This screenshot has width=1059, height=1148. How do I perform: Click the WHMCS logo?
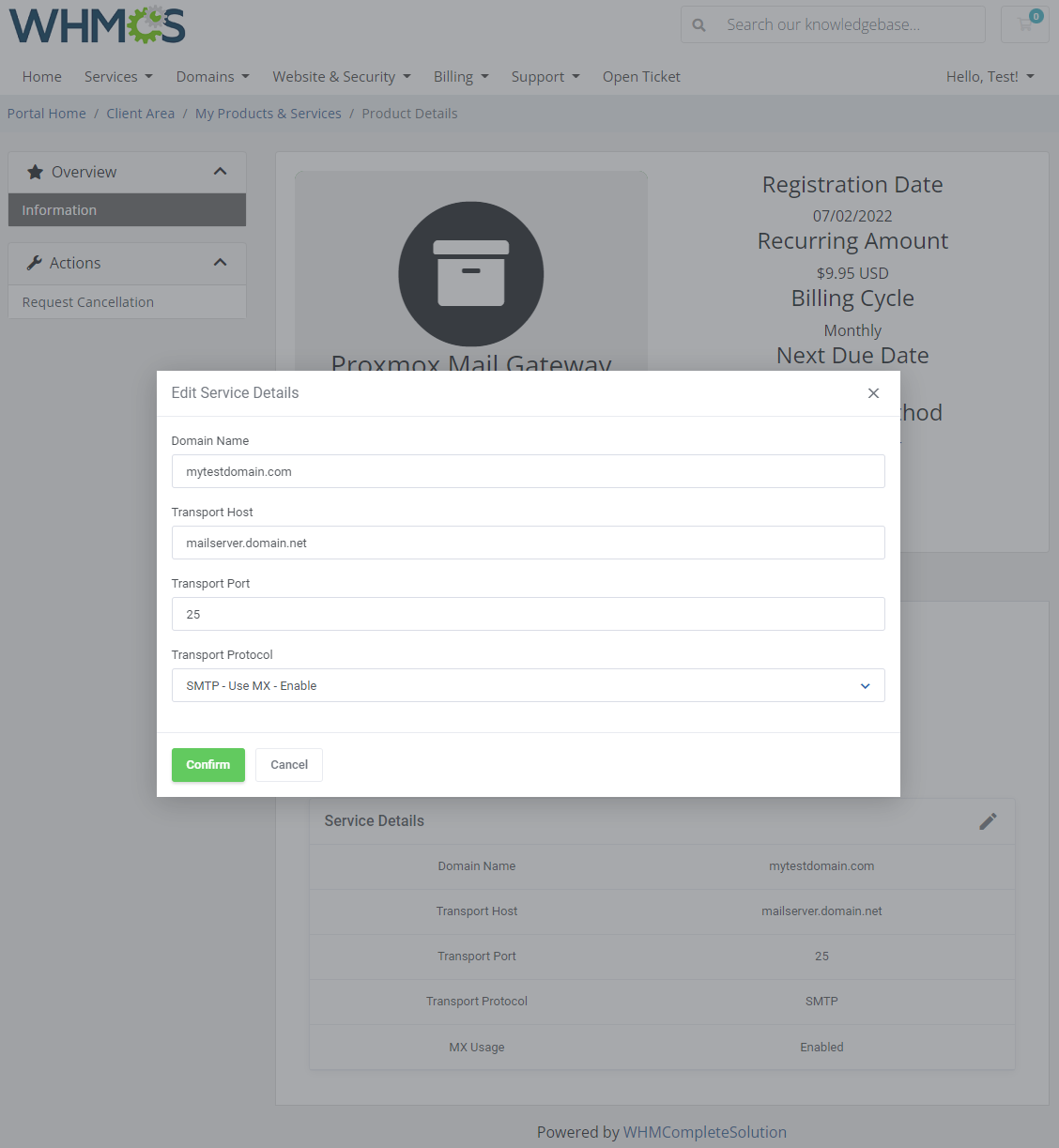click(98, 25)
